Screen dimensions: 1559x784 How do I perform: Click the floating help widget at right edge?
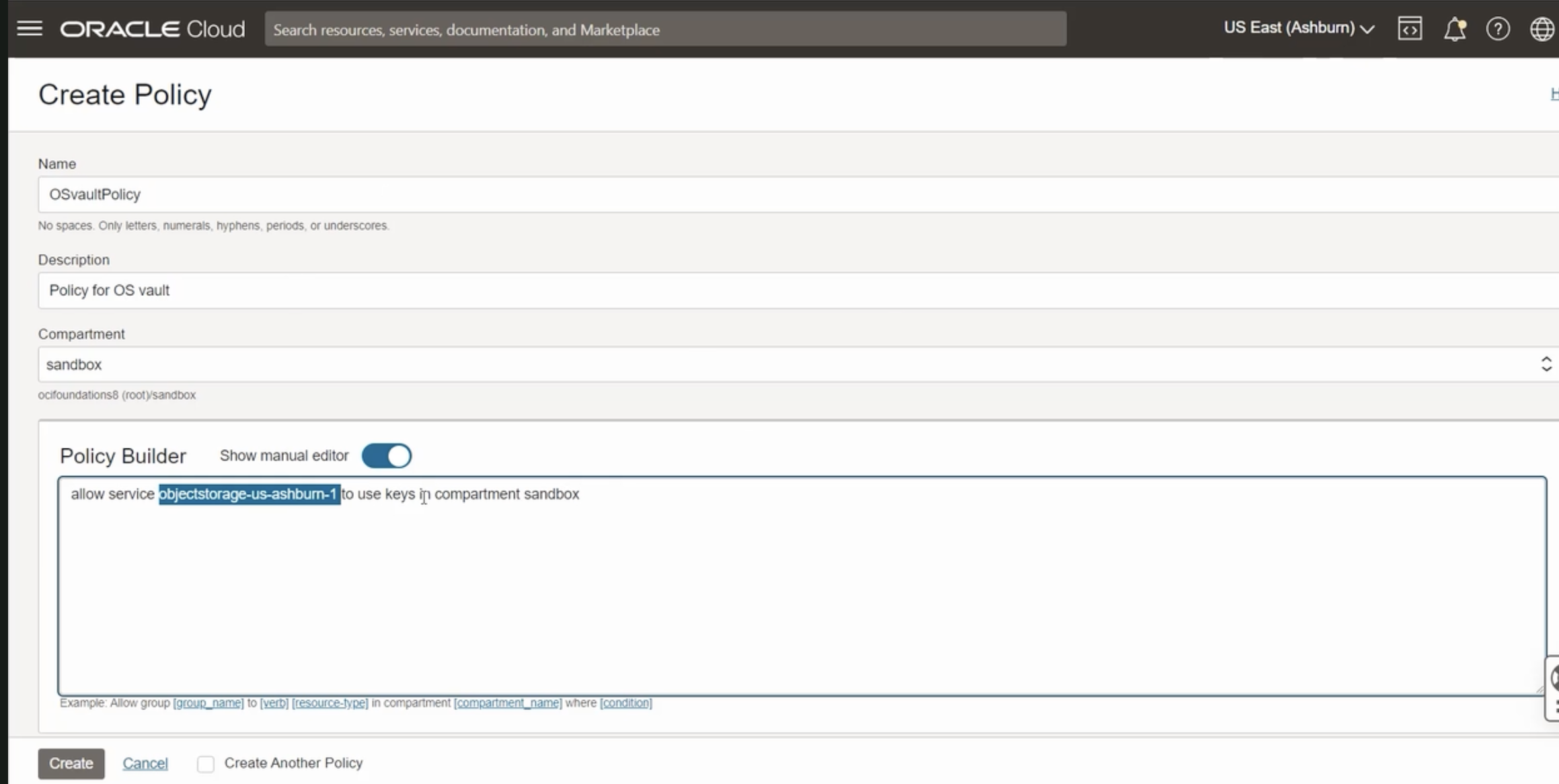(1553, 679)
